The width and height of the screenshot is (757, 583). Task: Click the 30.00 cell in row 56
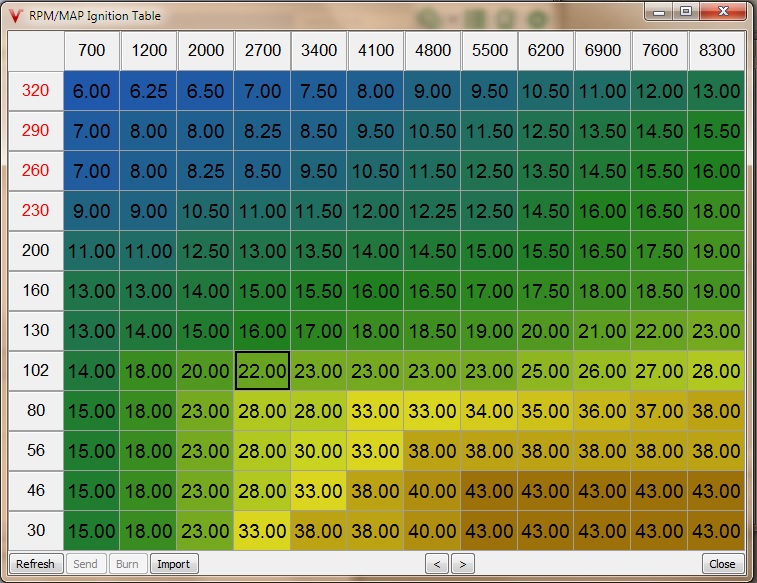(320, 451)
